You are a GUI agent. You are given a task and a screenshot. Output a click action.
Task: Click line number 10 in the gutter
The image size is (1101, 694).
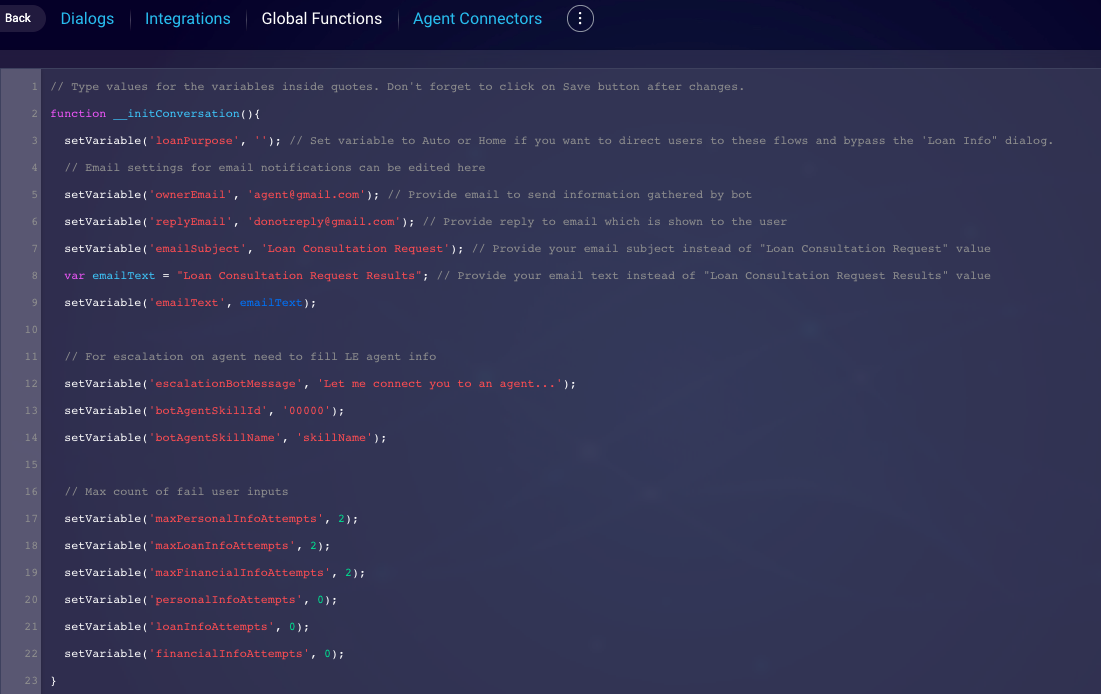[x=31, y=329]
